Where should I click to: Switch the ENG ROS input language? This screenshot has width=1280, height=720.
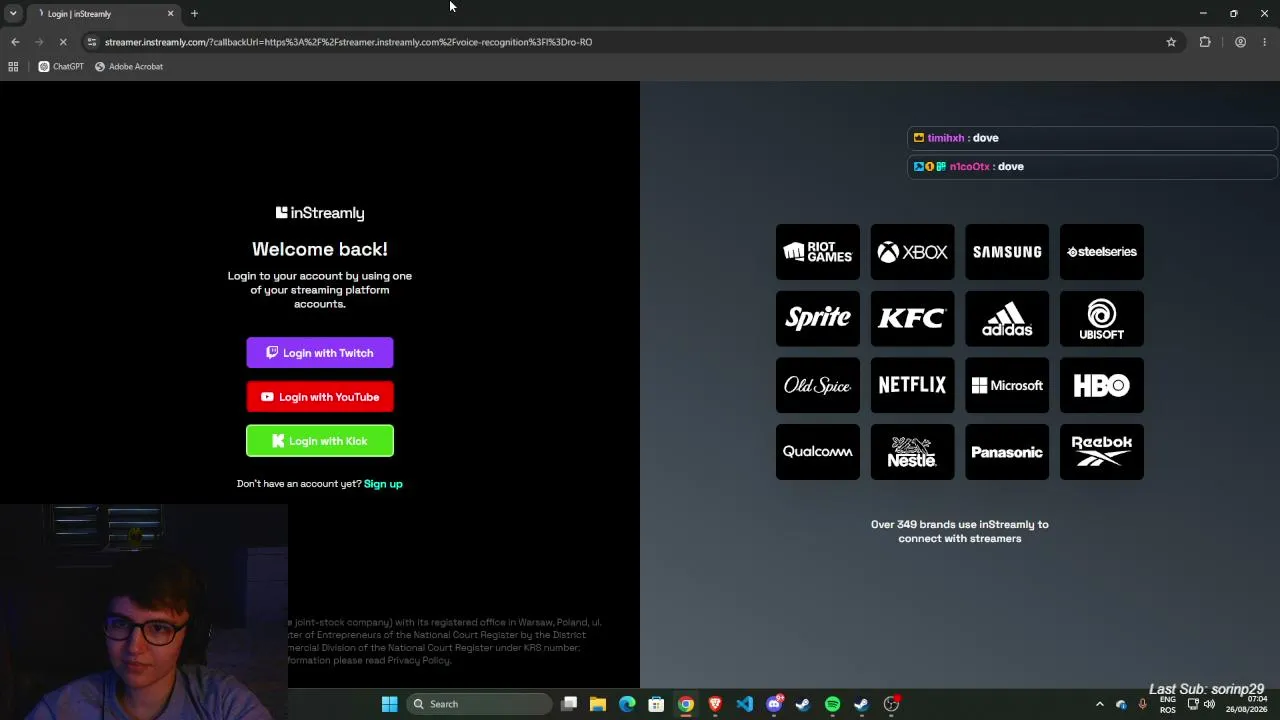coord(1168,704)
